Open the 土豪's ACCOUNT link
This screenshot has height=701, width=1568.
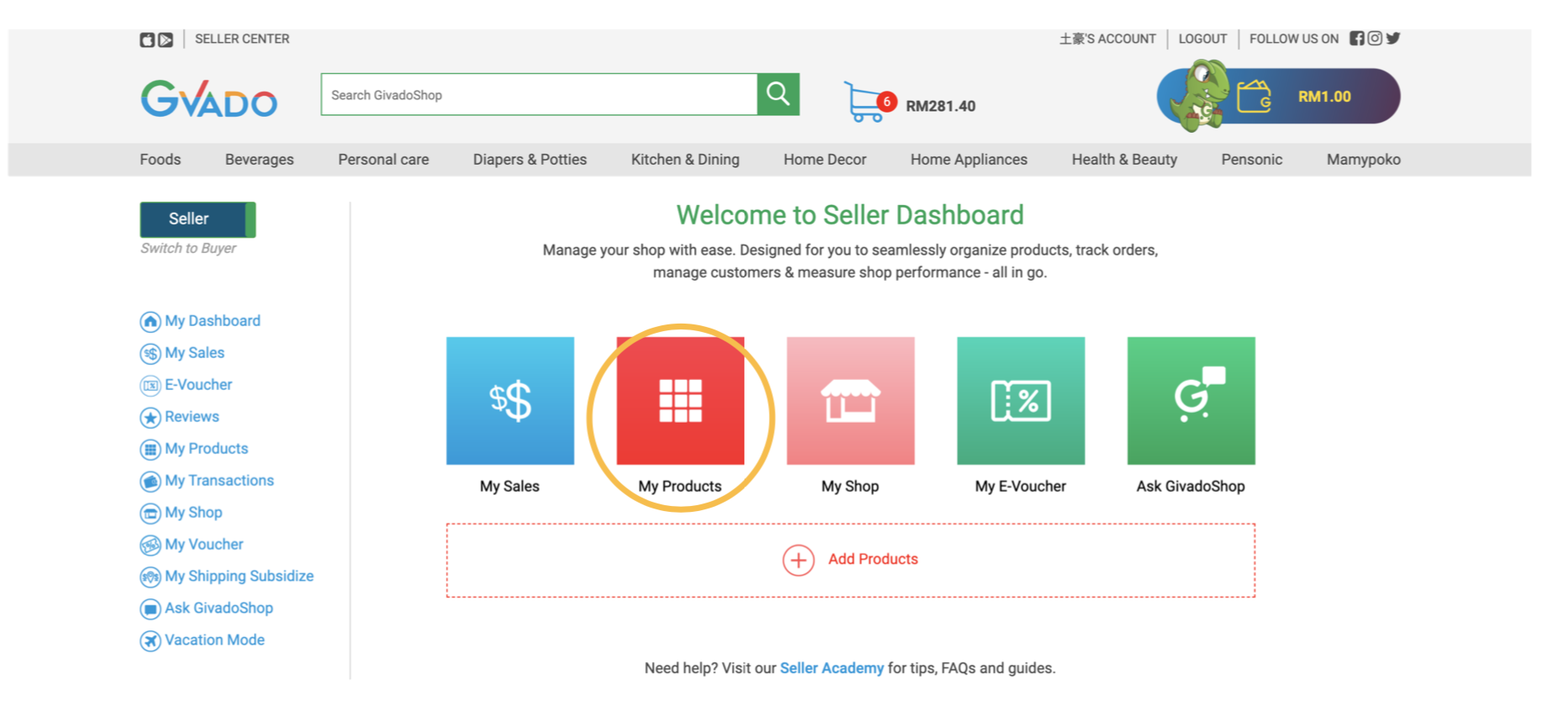[1108, 39]
